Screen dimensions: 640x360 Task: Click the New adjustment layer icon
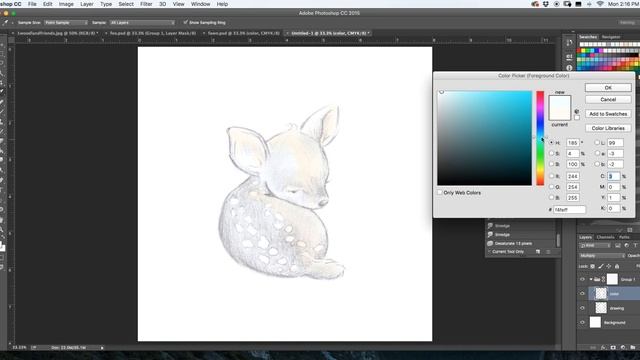[x=623, y=347]
